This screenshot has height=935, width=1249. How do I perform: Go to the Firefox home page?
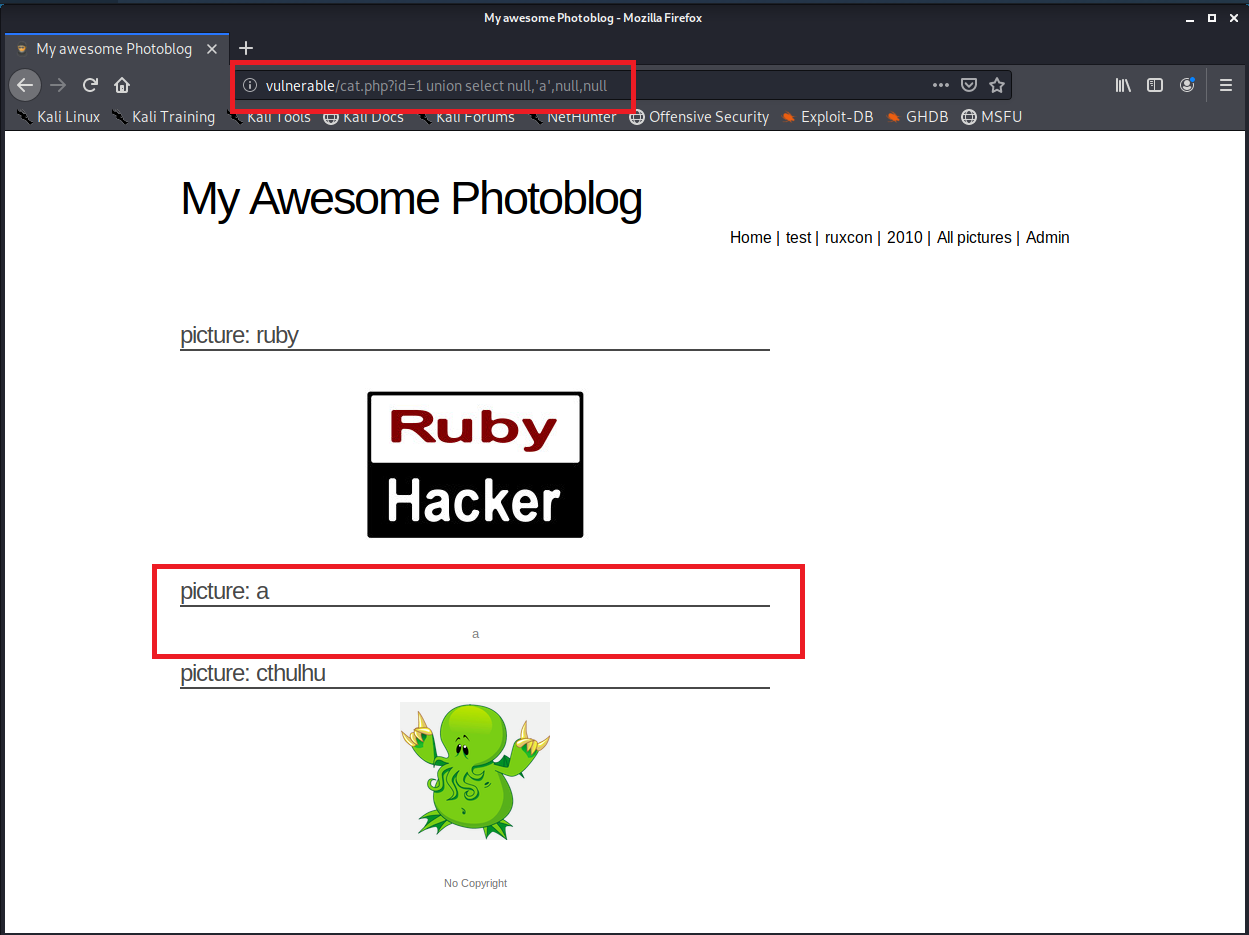click(122, 85)
